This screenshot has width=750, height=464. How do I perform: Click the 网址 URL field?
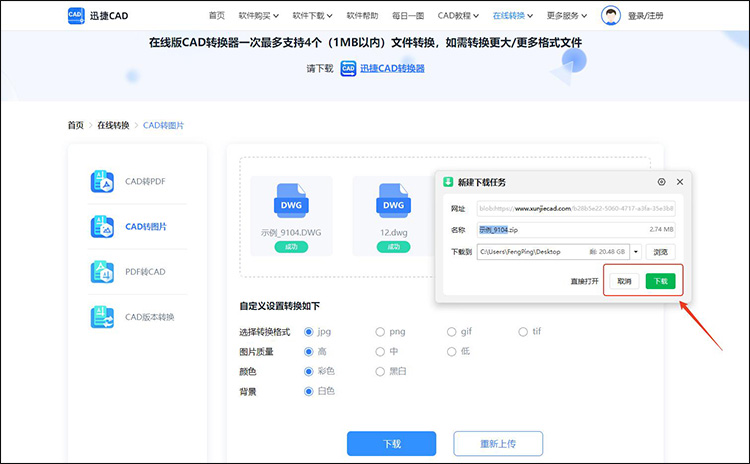click(x=576, y=209)
